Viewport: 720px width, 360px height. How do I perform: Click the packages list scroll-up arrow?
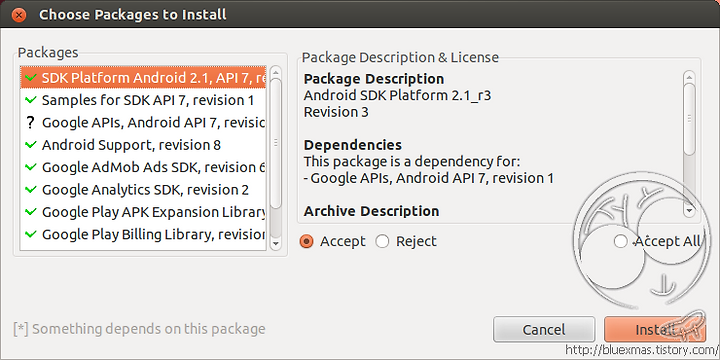coord(276,73)
